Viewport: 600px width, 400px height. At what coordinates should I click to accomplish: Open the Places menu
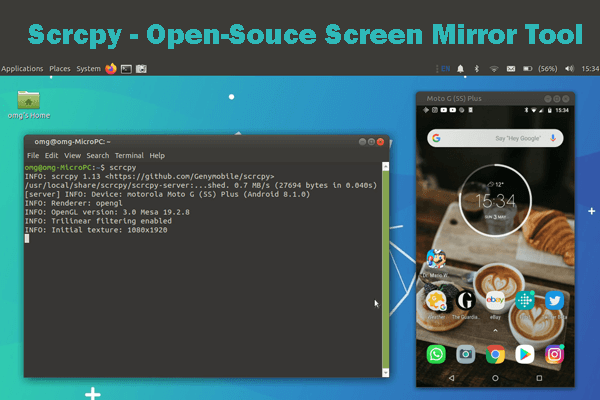[60, 69]
